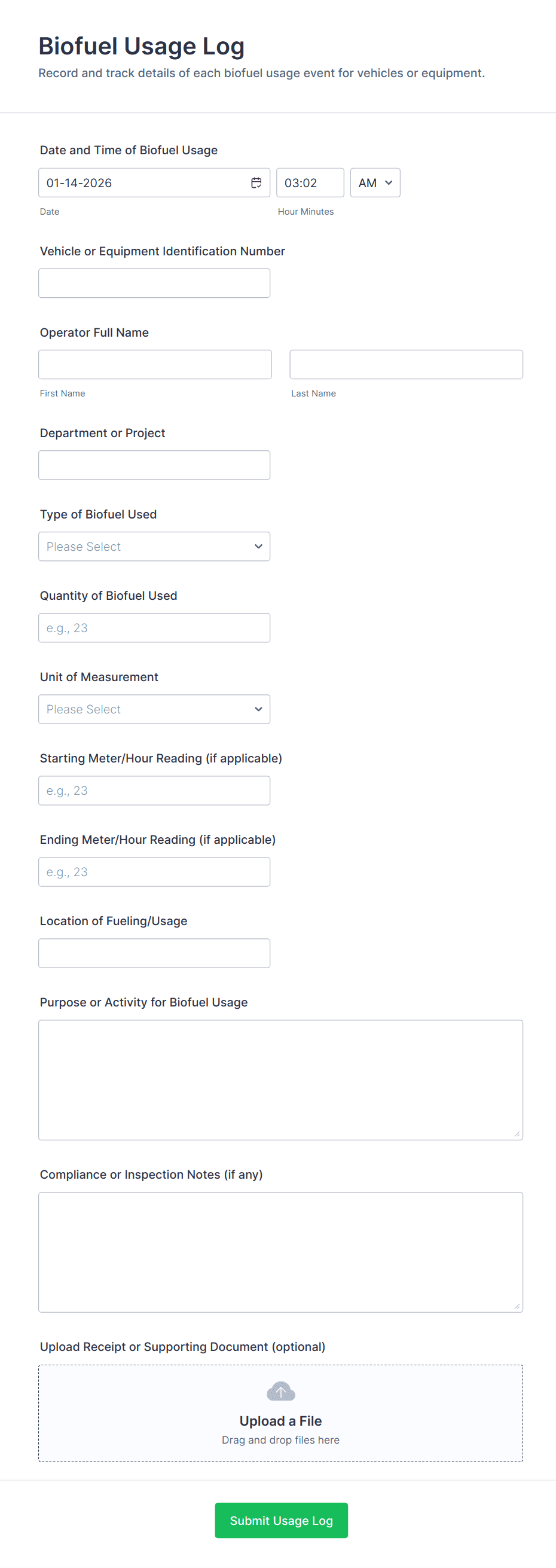
Task: Click the Upload a File area
Action: tap(280, 1420)
